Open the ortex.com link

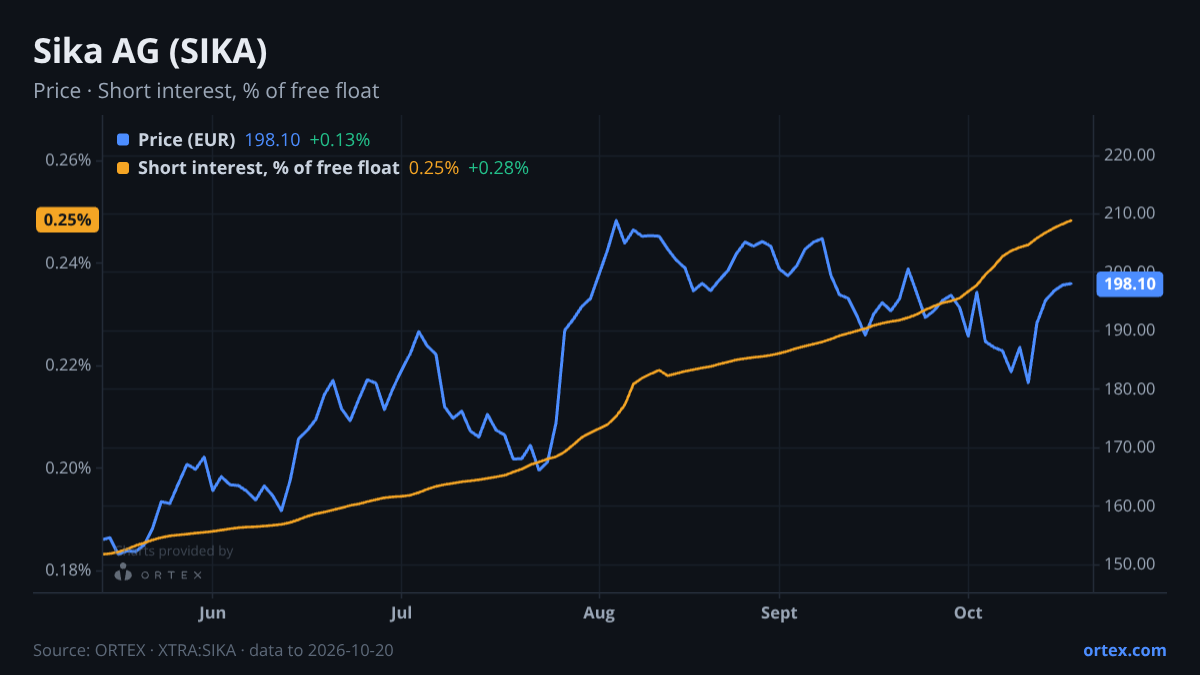pos(1124,650)
